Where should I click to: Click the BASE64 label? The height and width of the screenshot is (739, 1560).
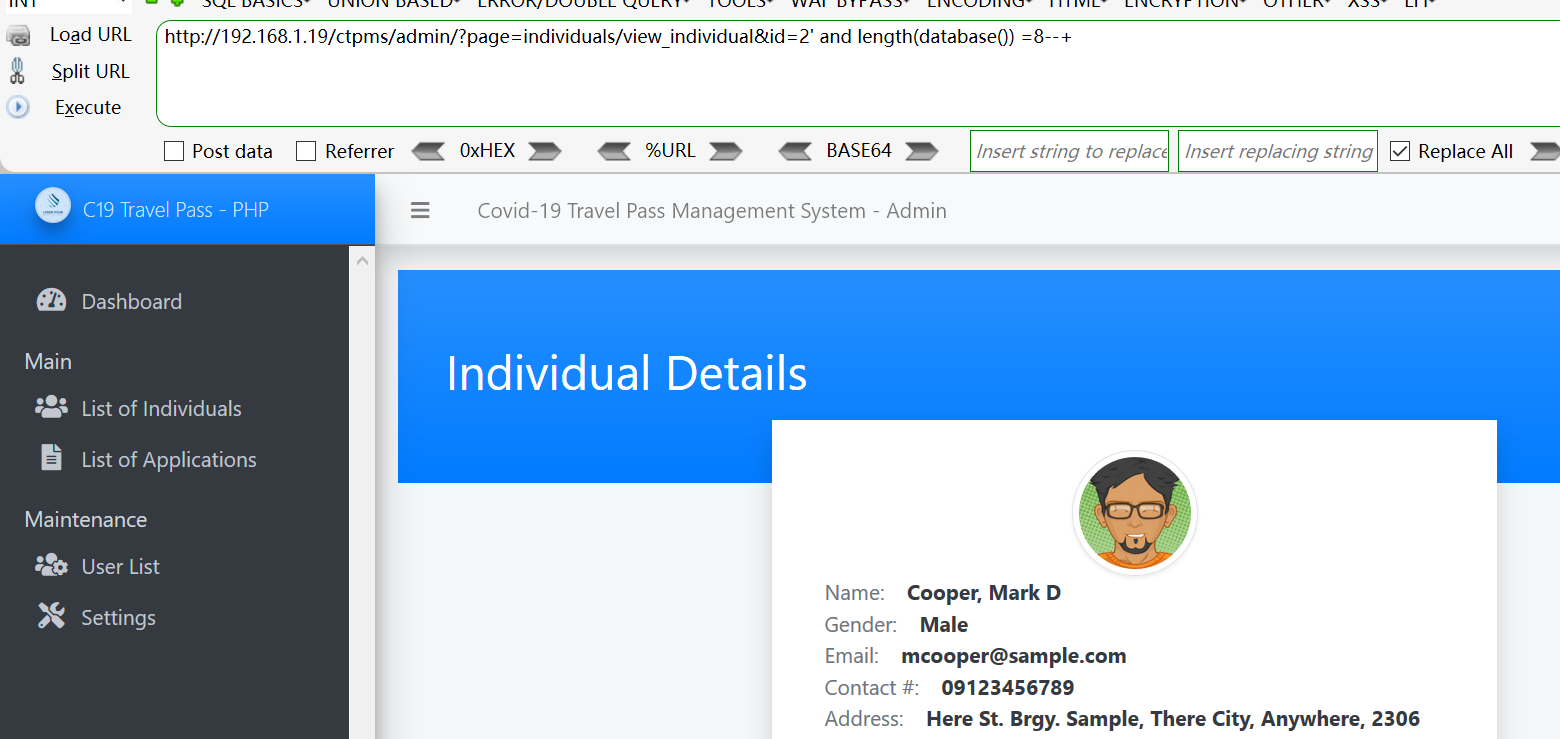click(x=859, y=151)
